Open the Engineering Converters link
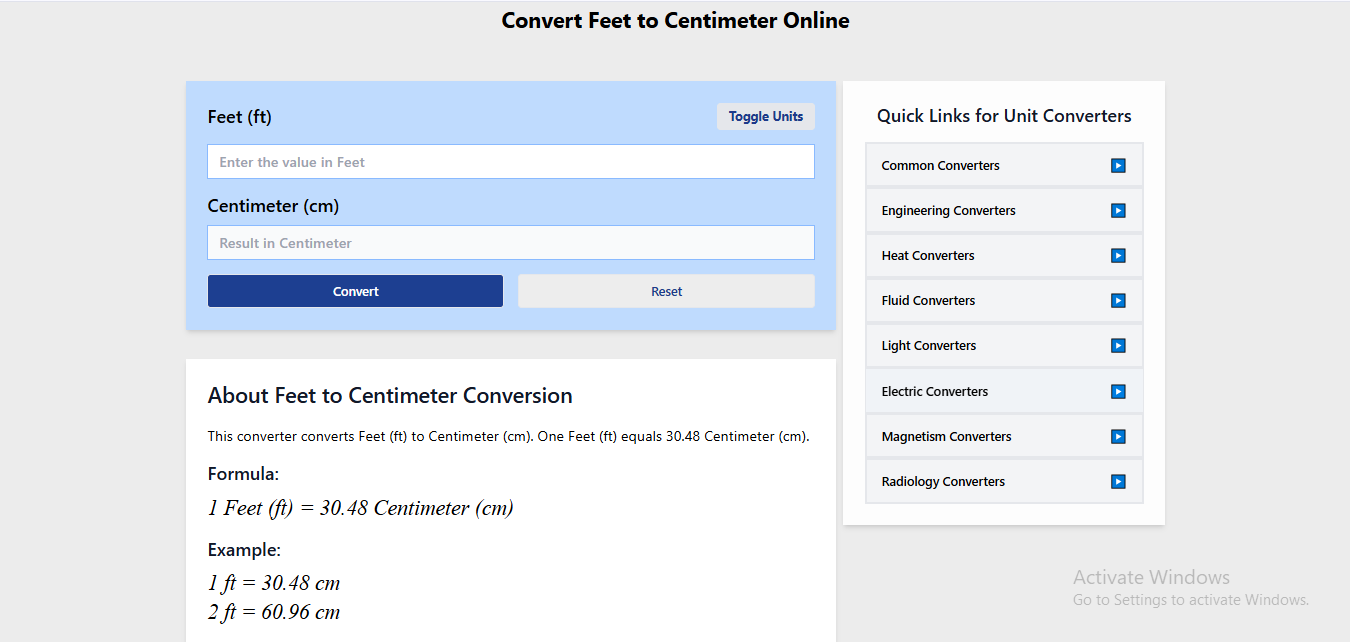The height and width of the screenshot is (642, 1350). point(948,210)
